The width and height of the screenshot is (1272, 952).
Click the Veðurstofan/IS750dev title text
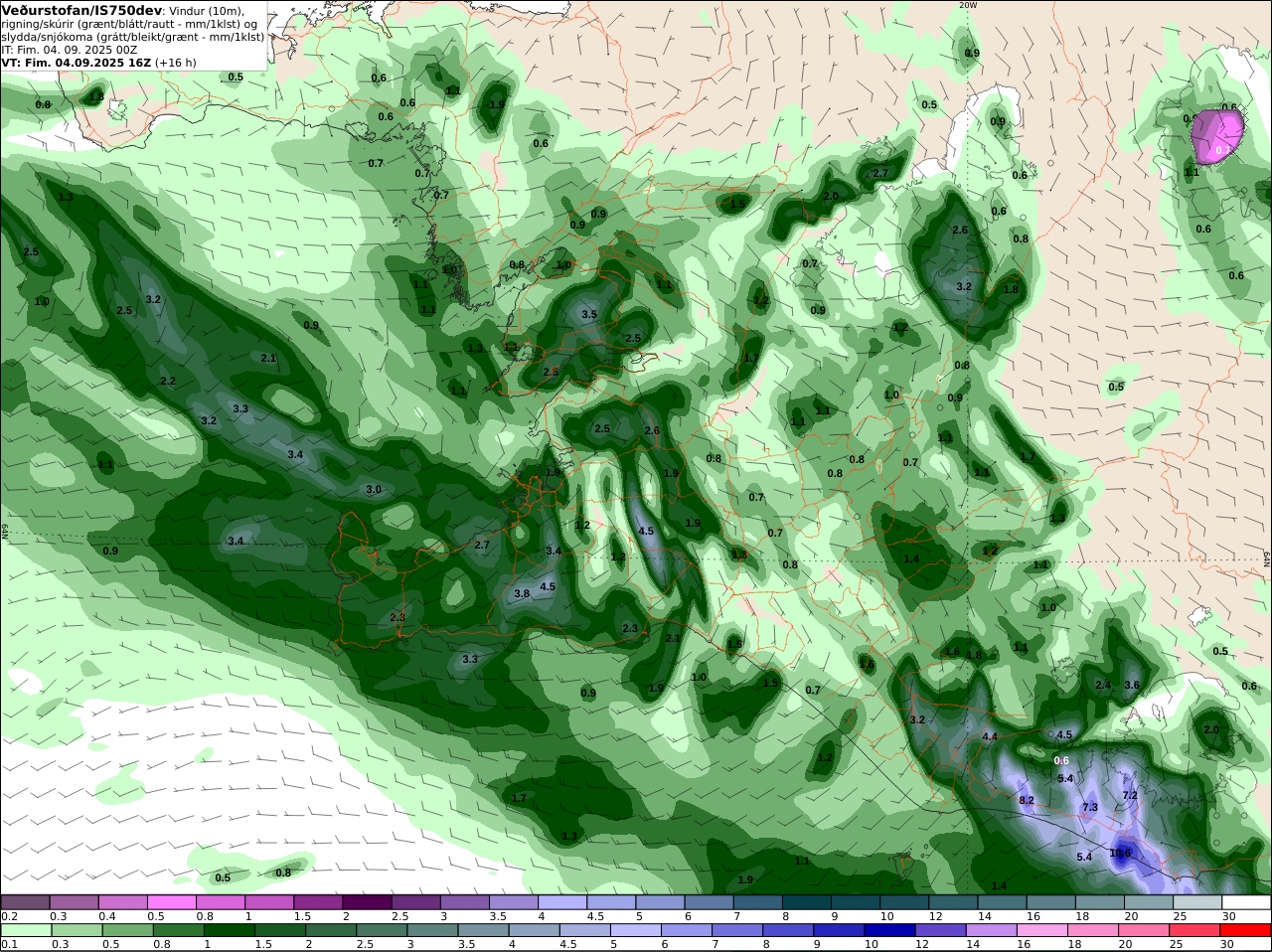[x=81, y=10]
